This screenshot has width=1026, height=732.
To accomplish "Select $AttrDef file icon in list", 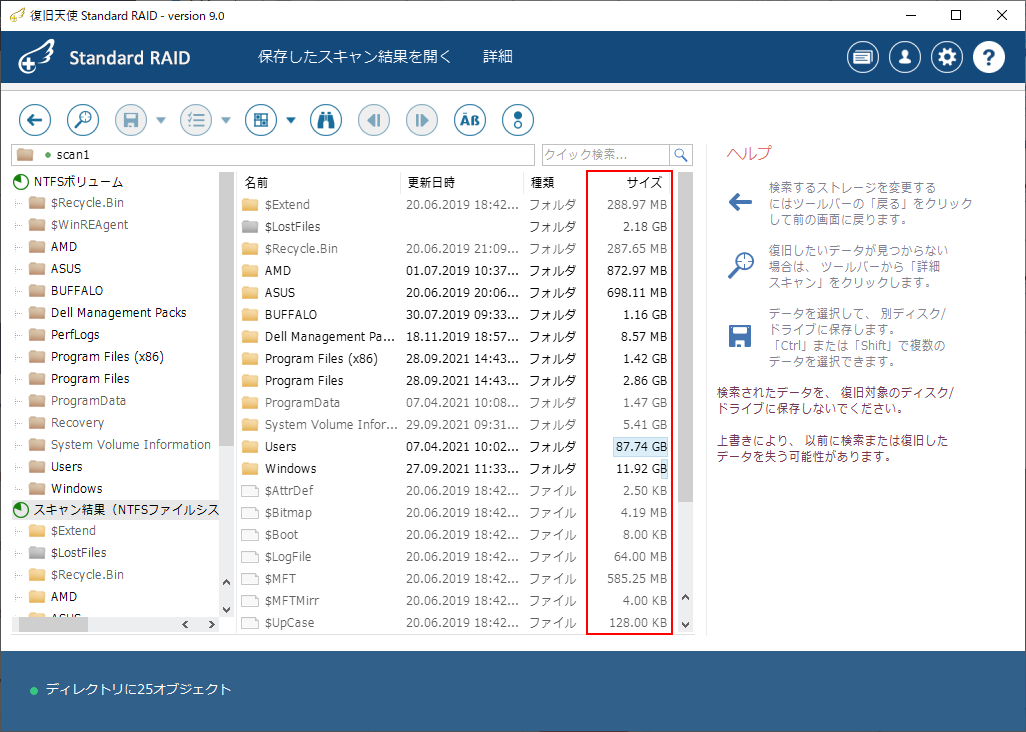I will coord(250,491).
